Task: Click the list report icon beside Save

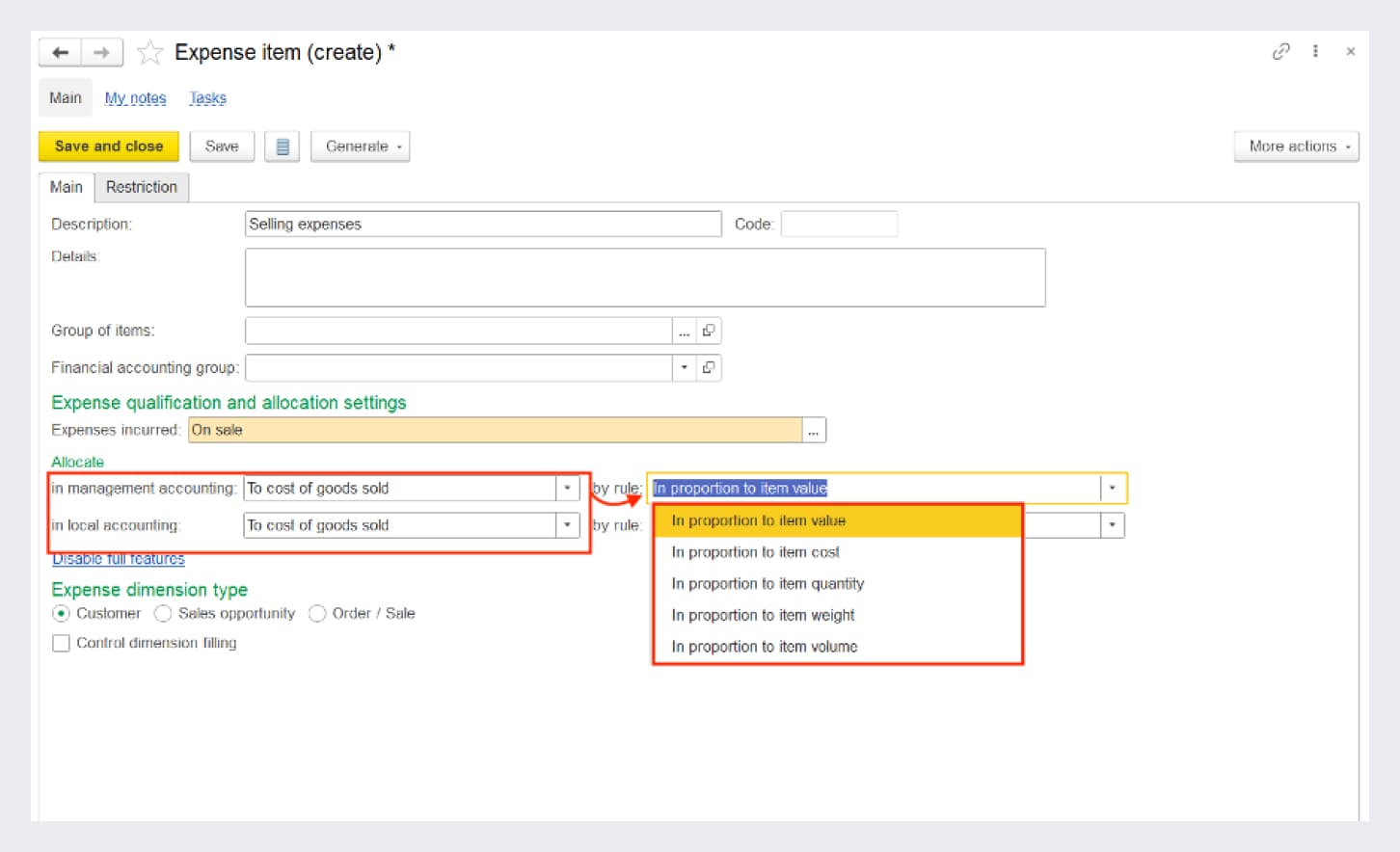Action: [x=283, y=146]
